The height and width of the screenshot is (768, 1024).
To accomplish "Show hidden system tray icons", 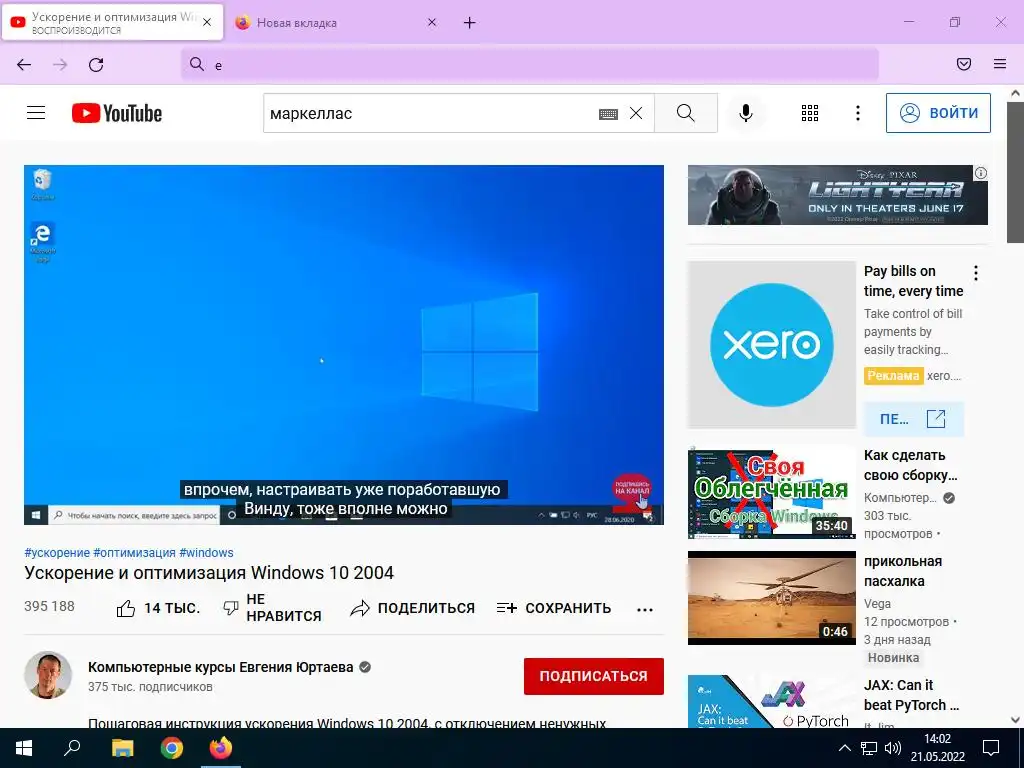I will [844, 748].
